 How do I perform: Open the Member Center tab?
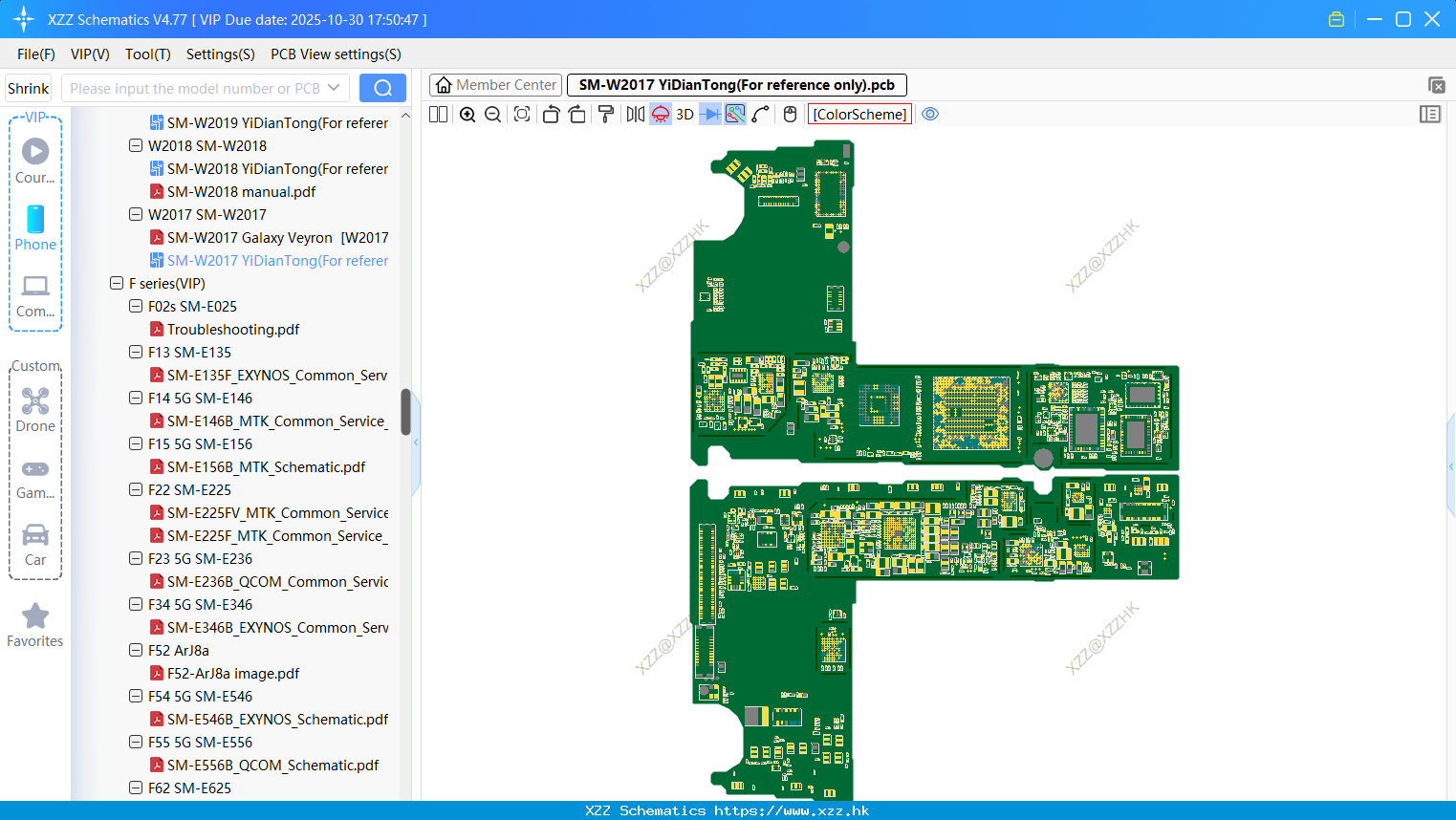click(x=495, y=85)
